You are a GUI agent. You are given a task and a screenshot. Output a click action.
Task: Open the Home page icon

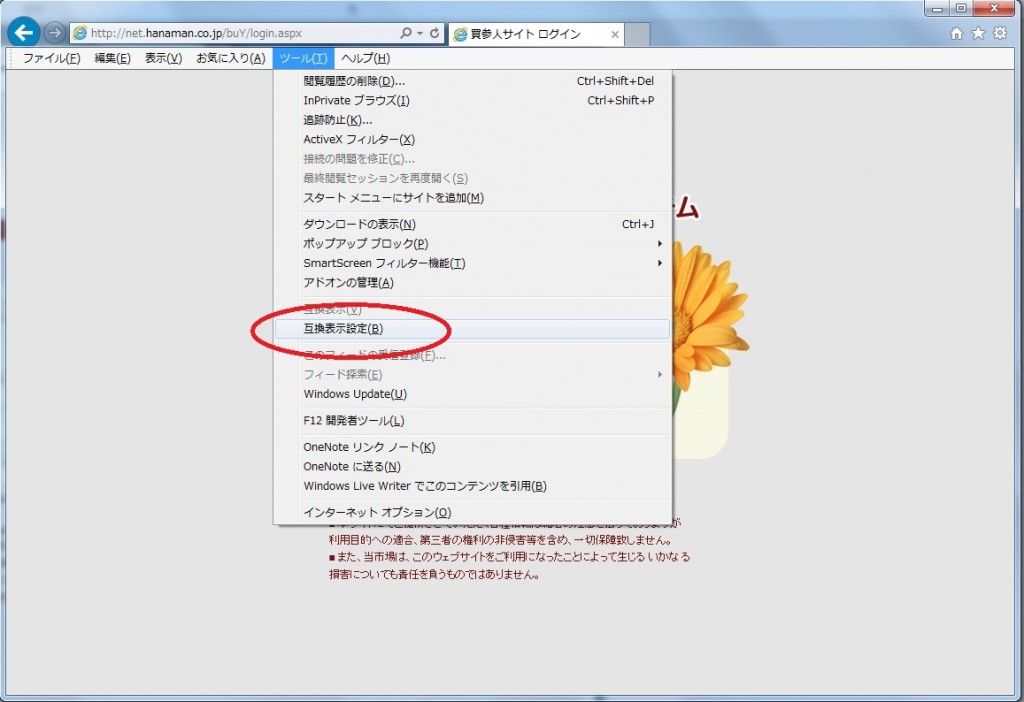[x=957, y=34]
